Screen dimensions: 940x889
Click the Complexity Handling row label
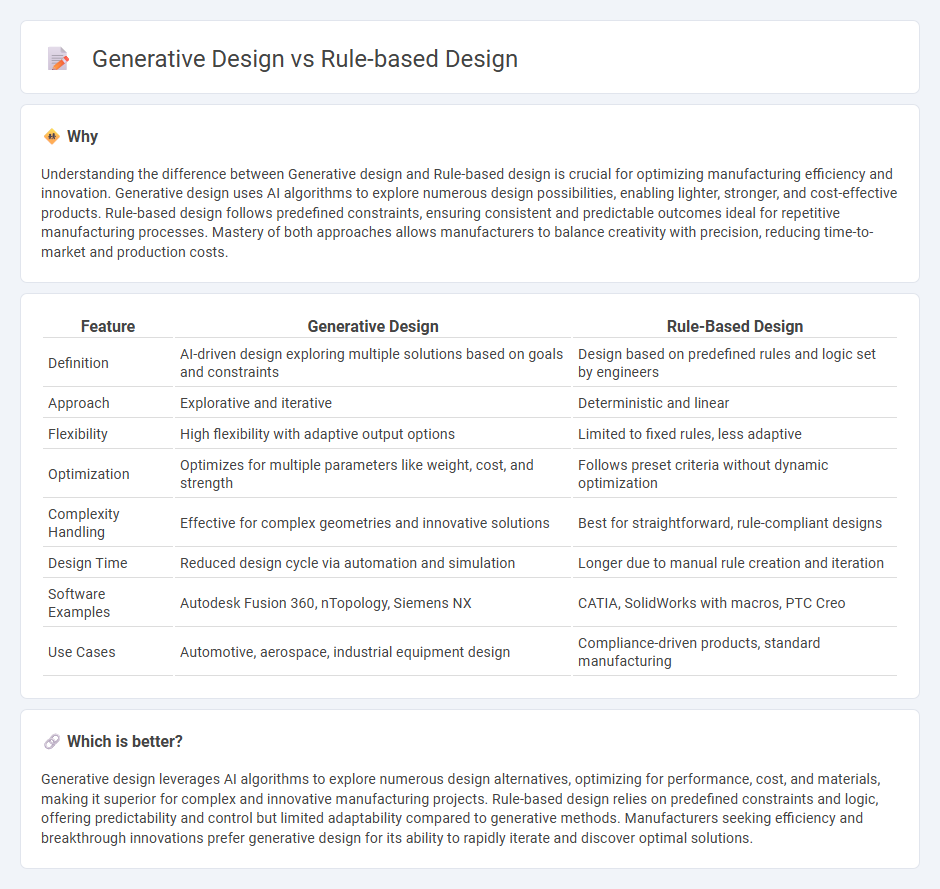click(83, 521)
